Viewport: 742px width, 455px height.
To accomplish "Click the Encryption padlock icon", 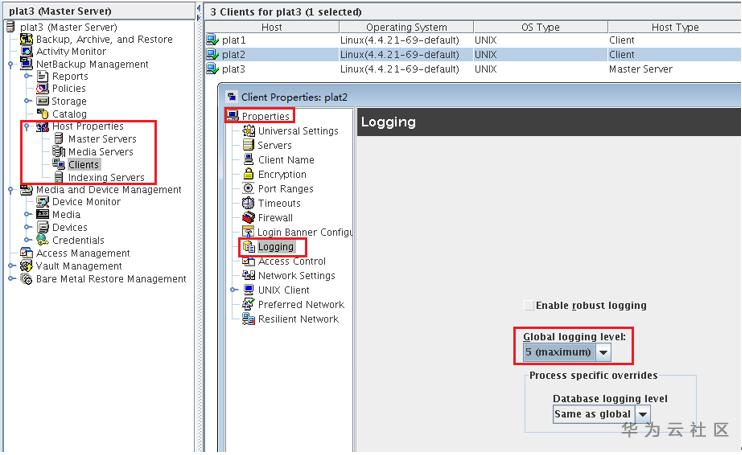I will [248, 174].
